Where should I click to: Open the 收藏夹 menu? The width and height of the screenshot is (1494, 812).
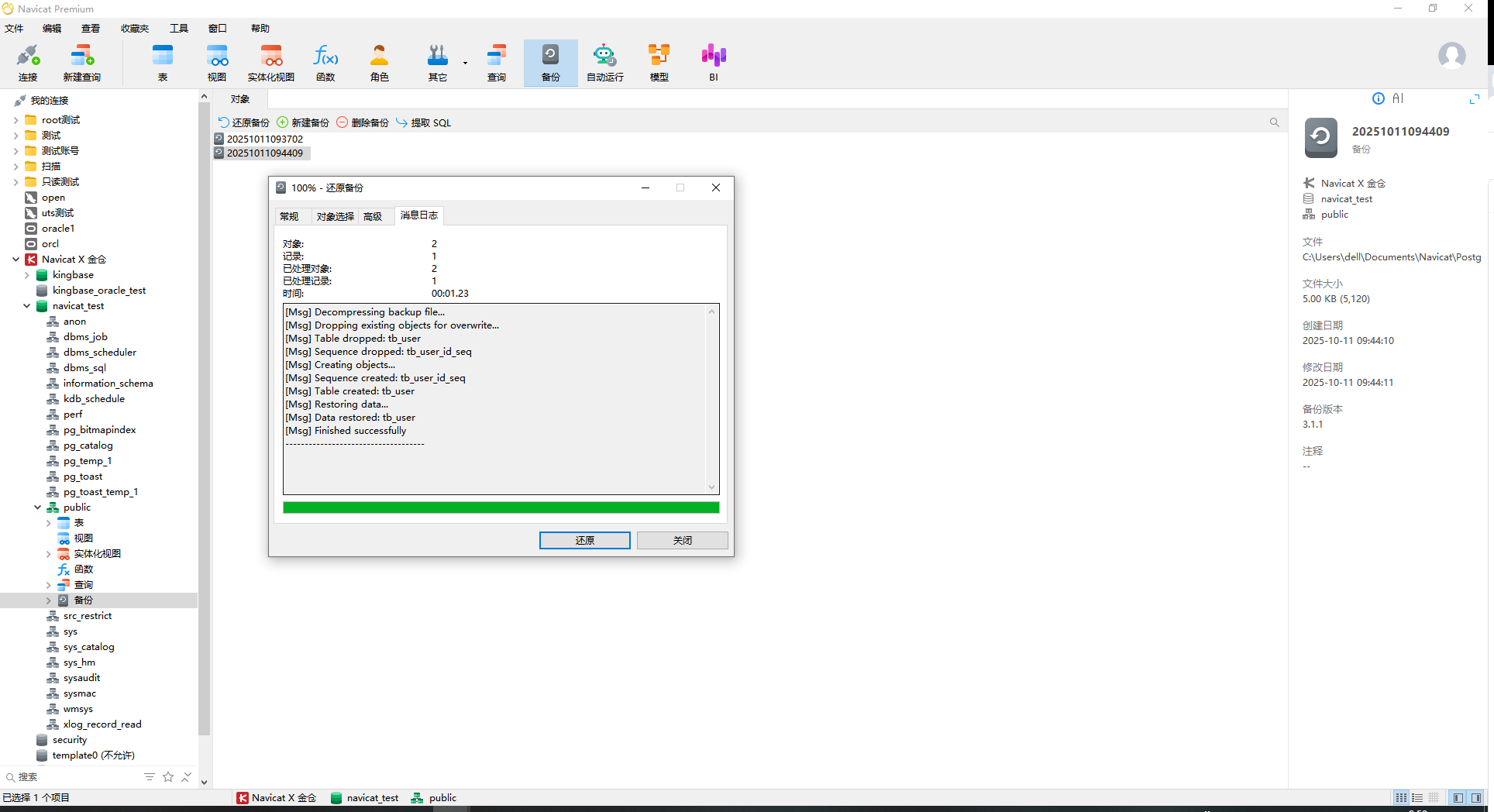click(x=135, y=29)
